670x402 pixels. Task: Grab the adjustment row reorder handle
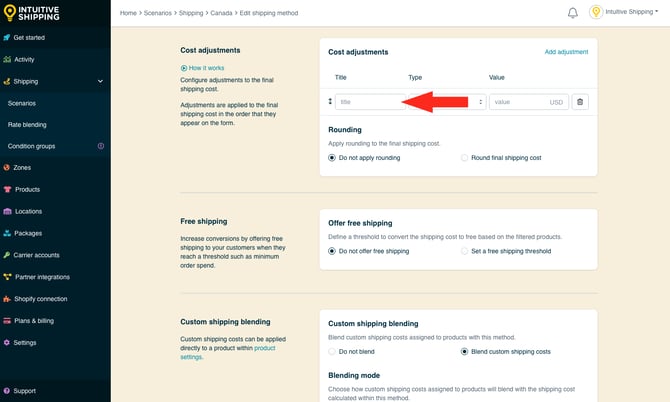[330, 101]
